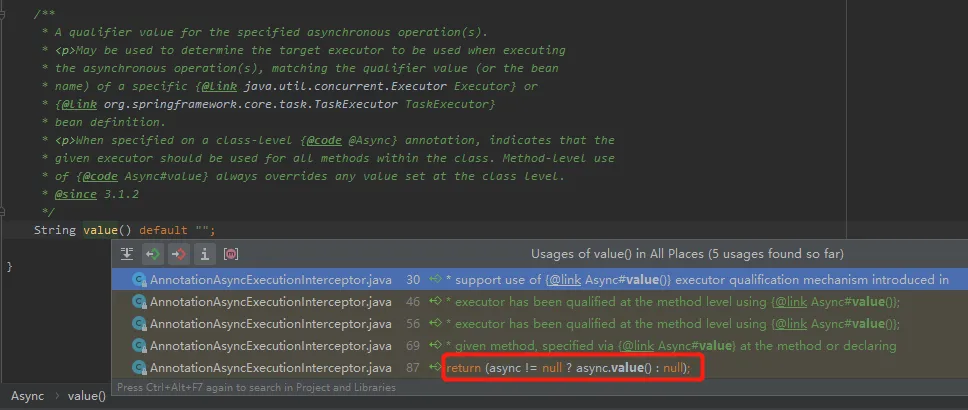Toggle the green read-access filter
Image resolution: width=968 pixels, height=410 pixels.
(x=153, y=254)
